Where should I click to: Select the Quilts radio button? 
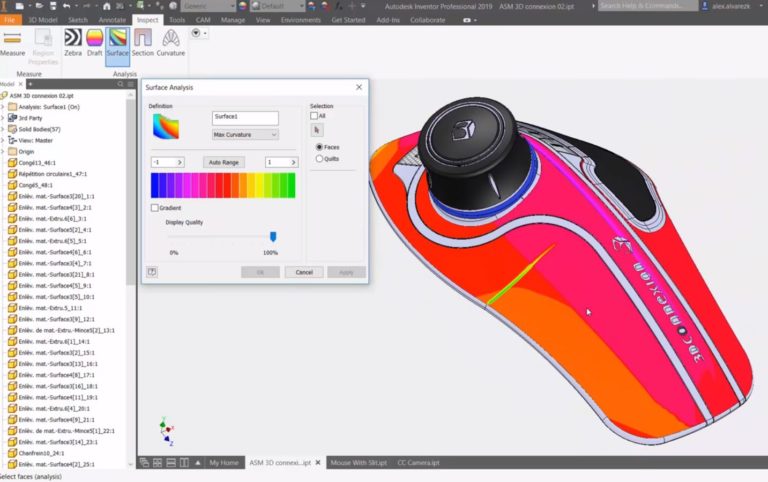pos(319,158)
